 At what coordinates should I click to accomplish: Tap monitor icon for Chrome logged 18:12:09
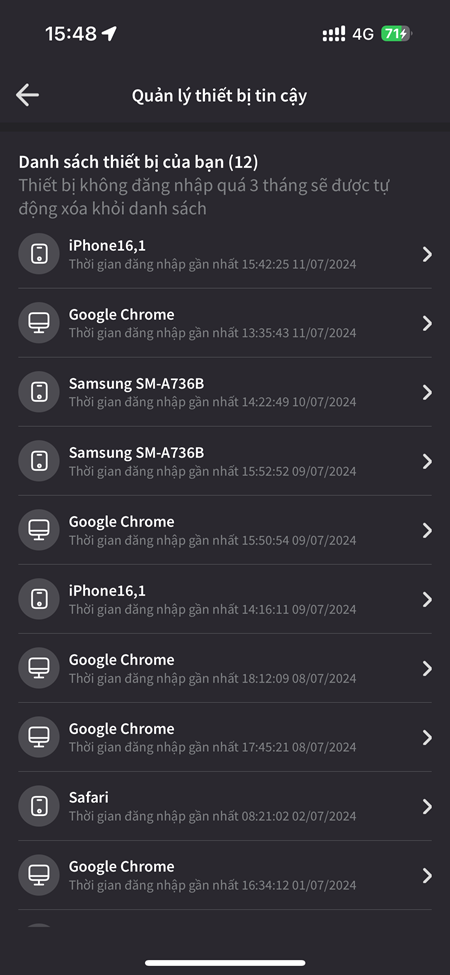coord(39,668)
